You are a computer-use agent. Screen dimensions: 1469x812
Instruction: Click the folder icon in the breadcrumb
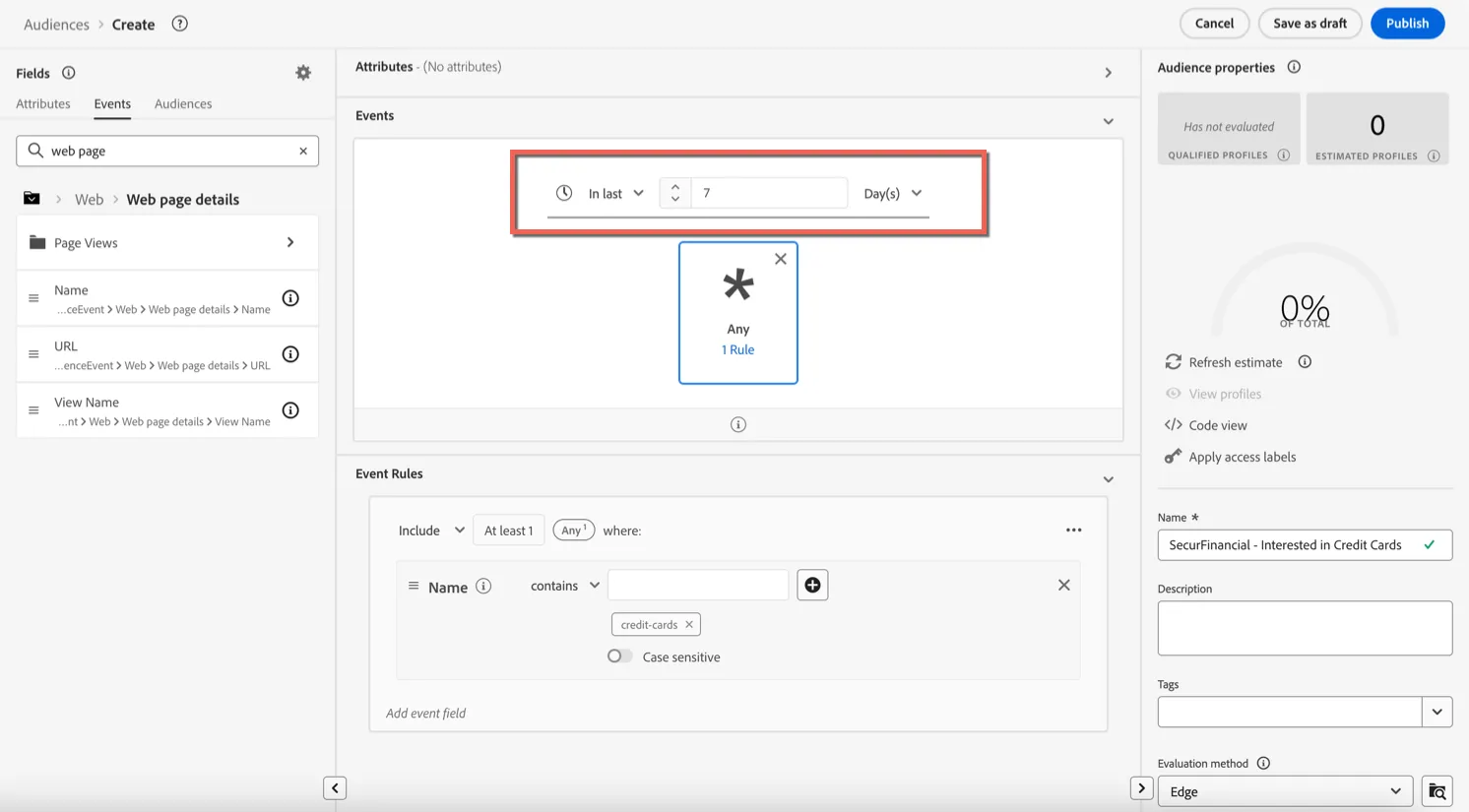(x=32, y=199)
